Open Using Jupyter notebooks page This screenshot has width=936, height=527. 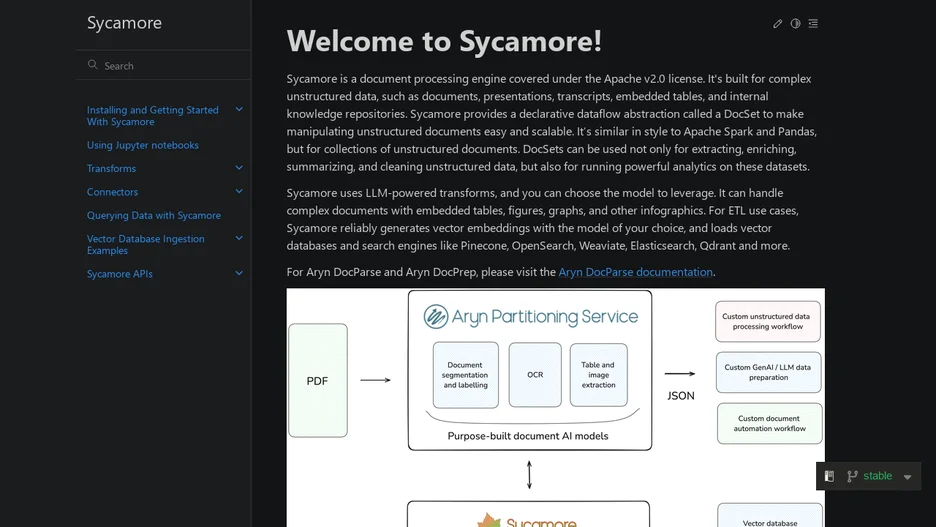143,145
